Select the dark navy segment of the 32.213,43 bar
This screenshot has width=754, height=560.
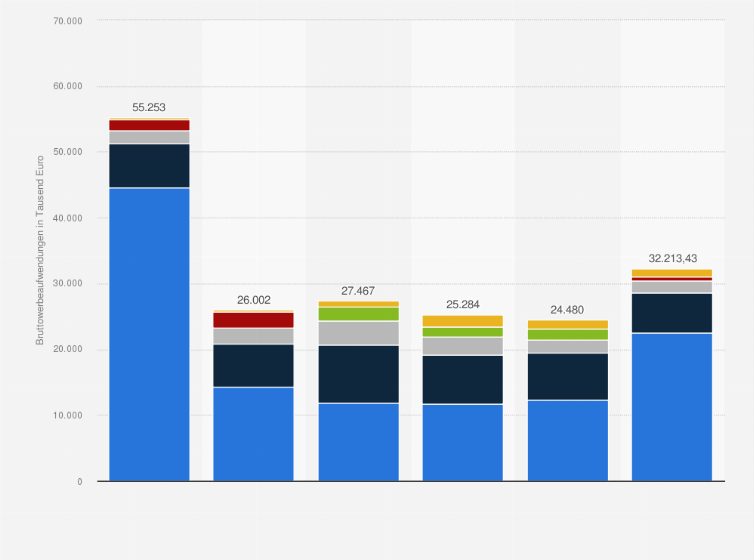pos(672,312)
